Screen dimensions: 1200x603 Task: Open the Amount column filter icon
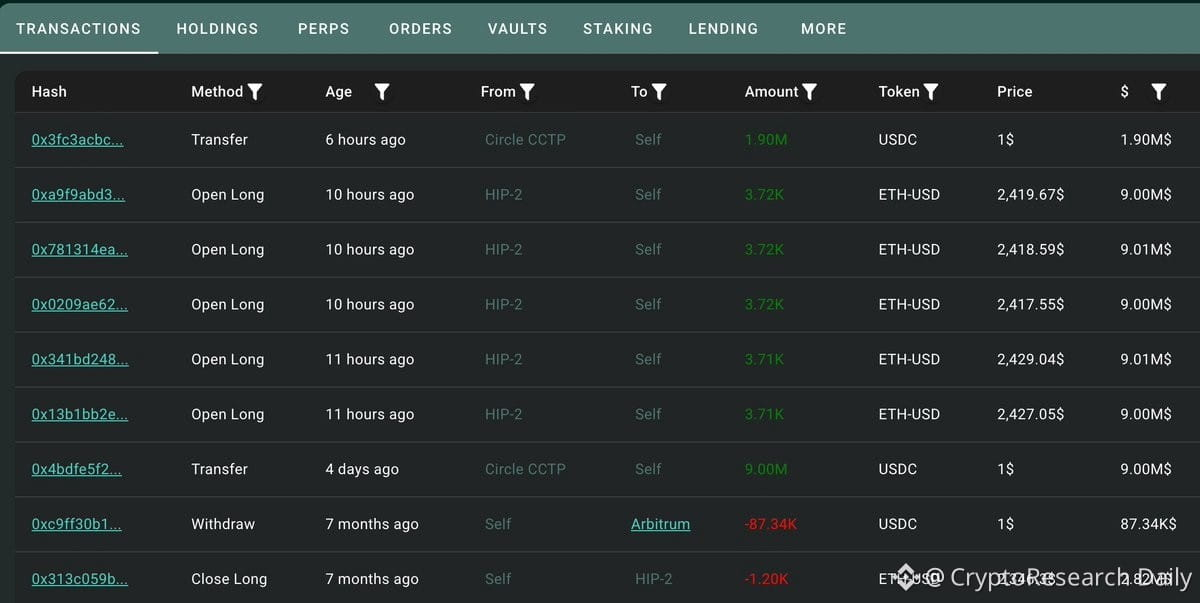click(810, 92)
